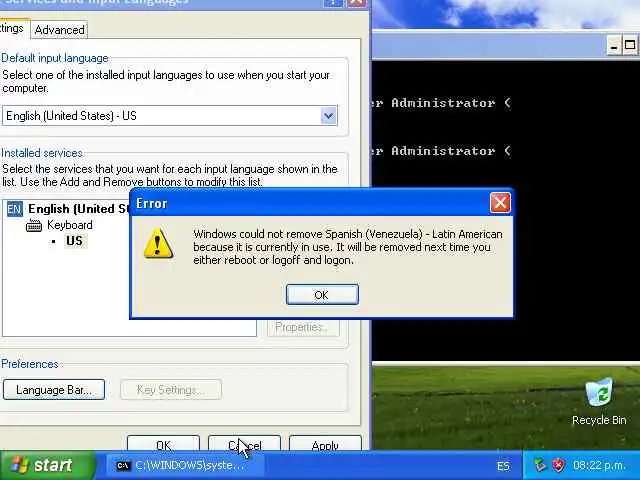Close the Error dialog via red X

pyautogui.click(x=500, y=203)
